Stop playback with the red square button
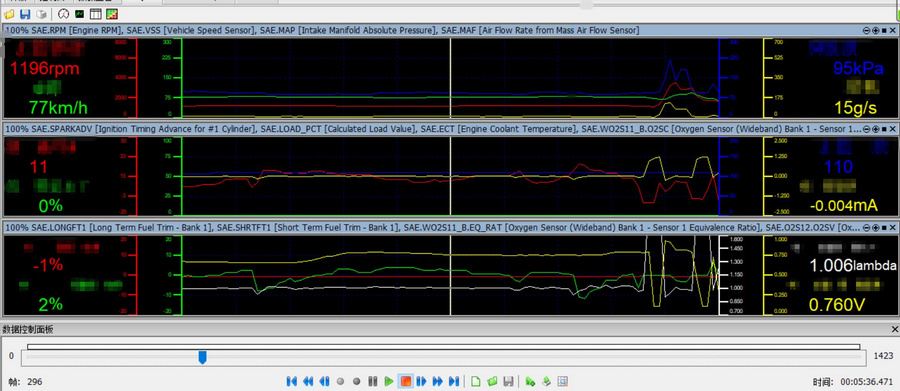This screenshot has height=391, width=900. pos(406,381)
